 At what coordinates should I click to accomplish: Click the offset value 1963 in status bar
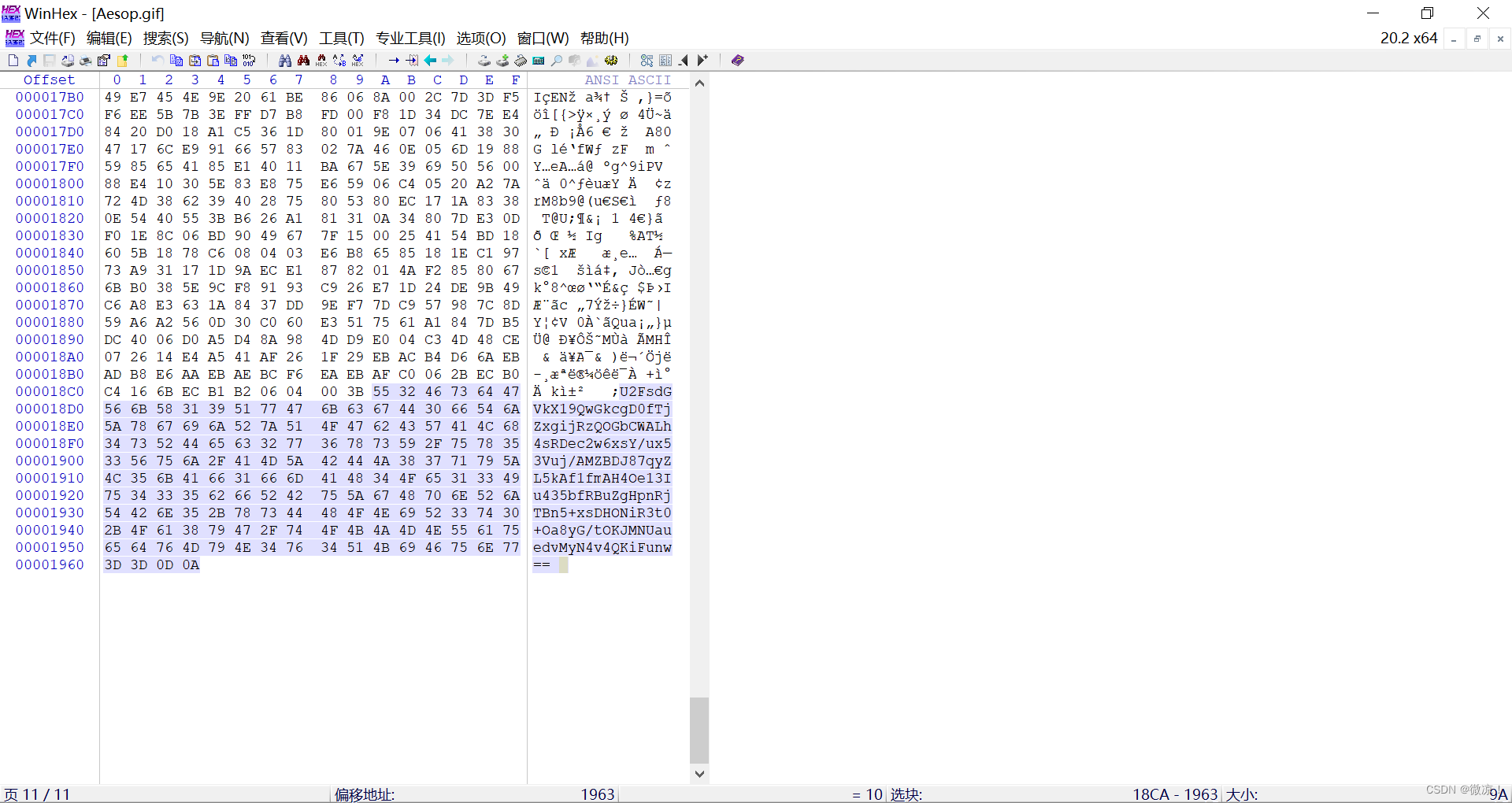598,794
